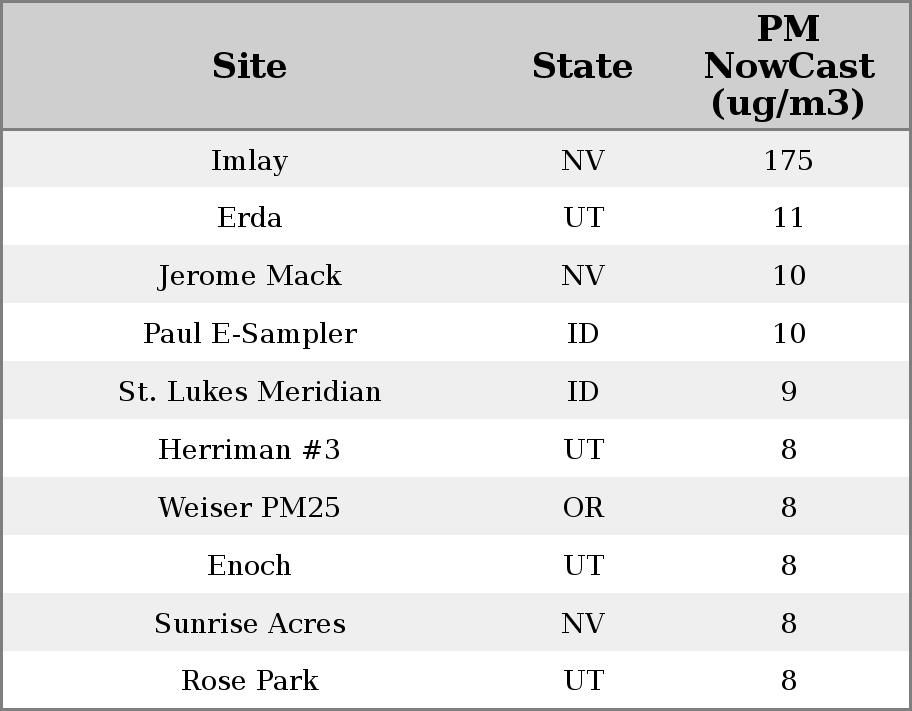Click St. Lukes Meridian site name
This screenshot has height=711, width=912.
pyautogui.click(x=249, y=391)
